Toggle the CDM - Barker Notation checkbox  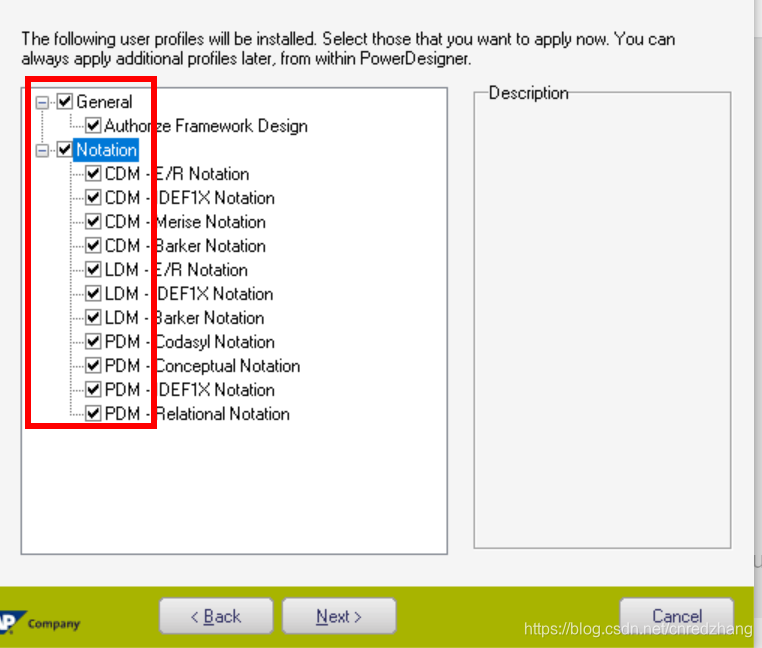pos(93,245)
